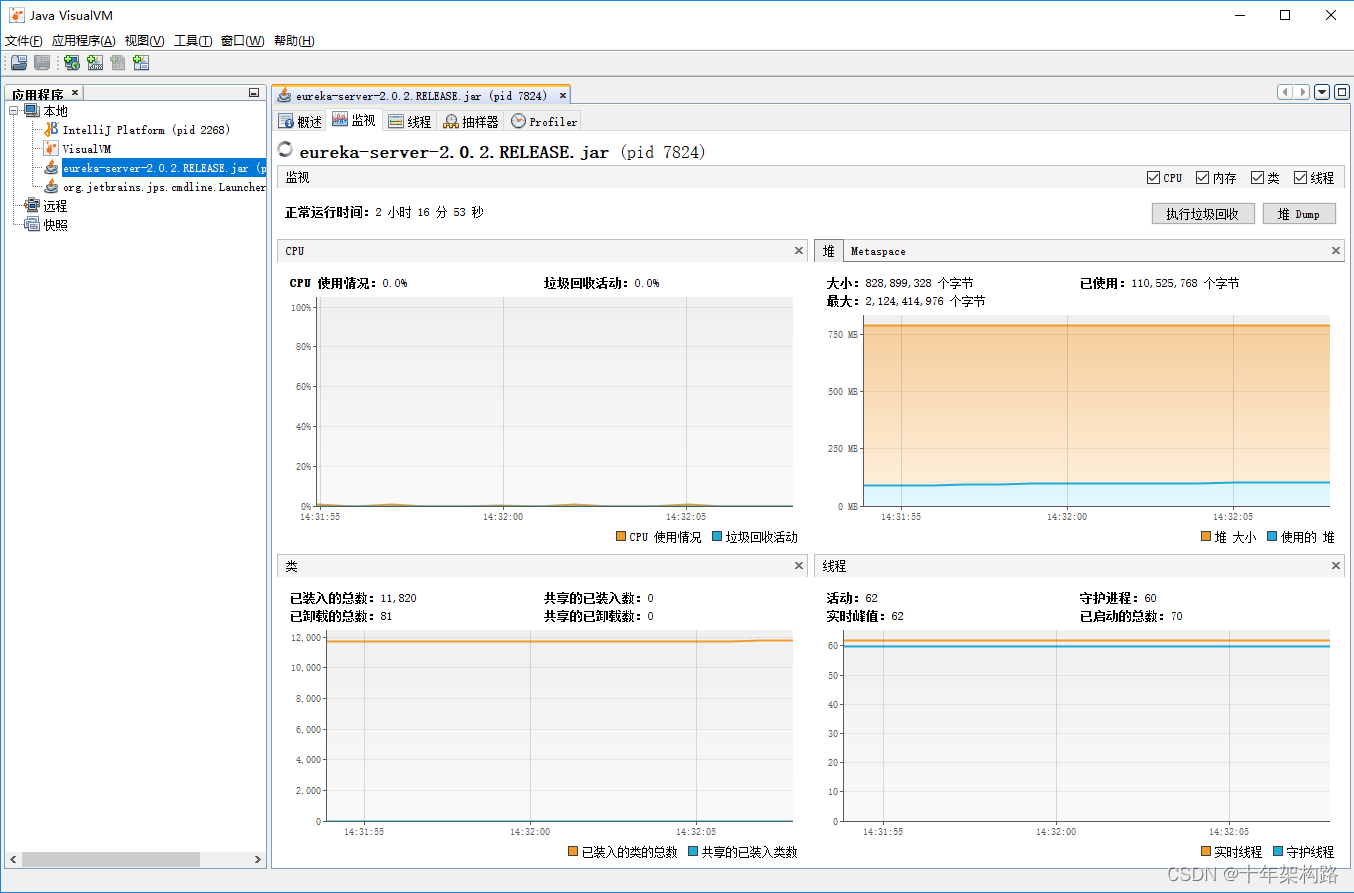The width and height of the screenshot is (1354, 893).
Task: Open the 工具 menu
Action: pos(193,41)
